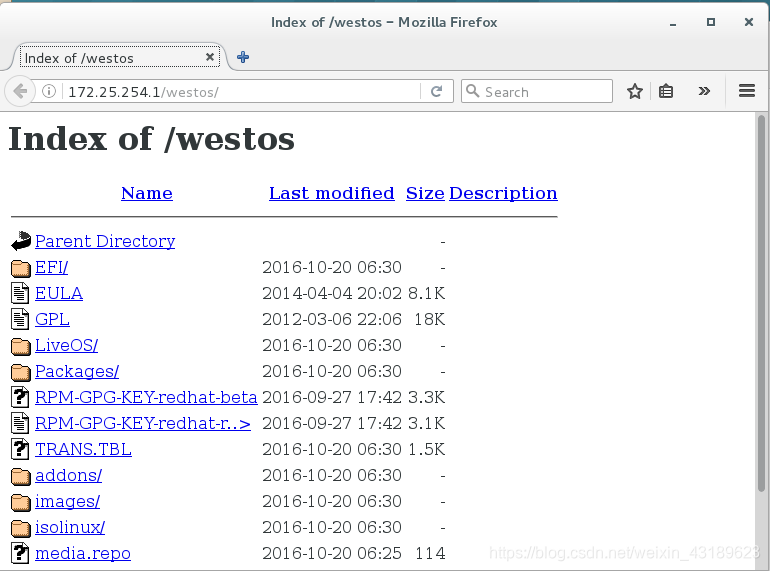Click into the Search box
Viewport: 770px width, 571px height.
click(537, 91)
